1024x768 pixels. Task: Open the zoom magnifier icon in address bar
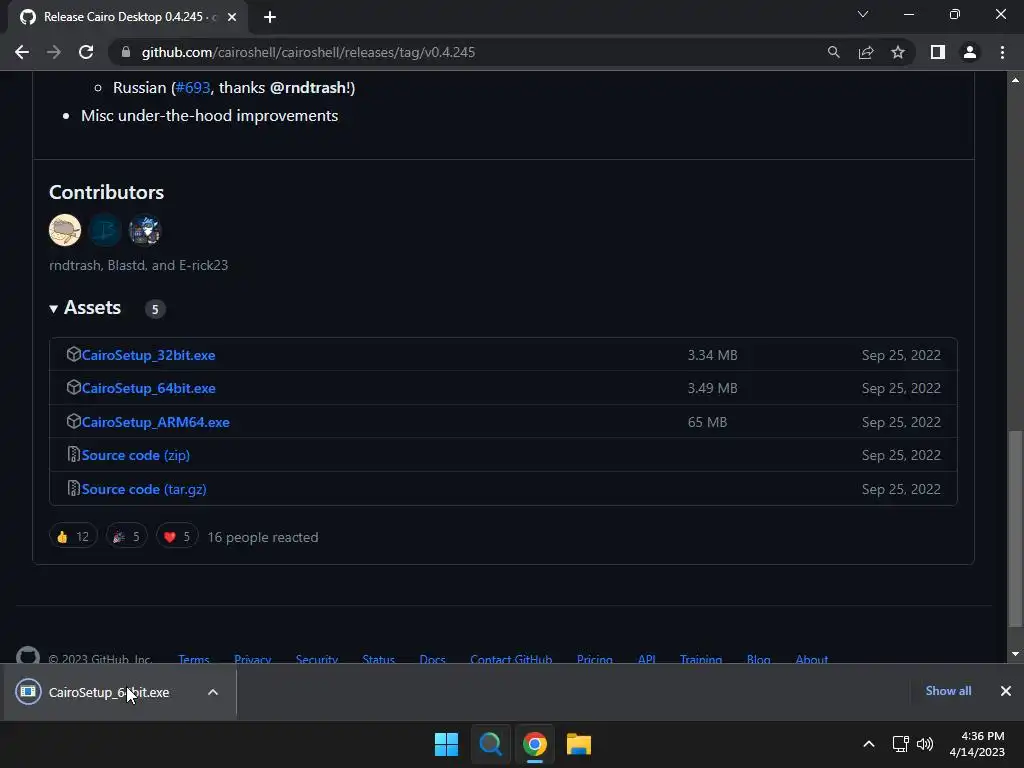point(833,52)
